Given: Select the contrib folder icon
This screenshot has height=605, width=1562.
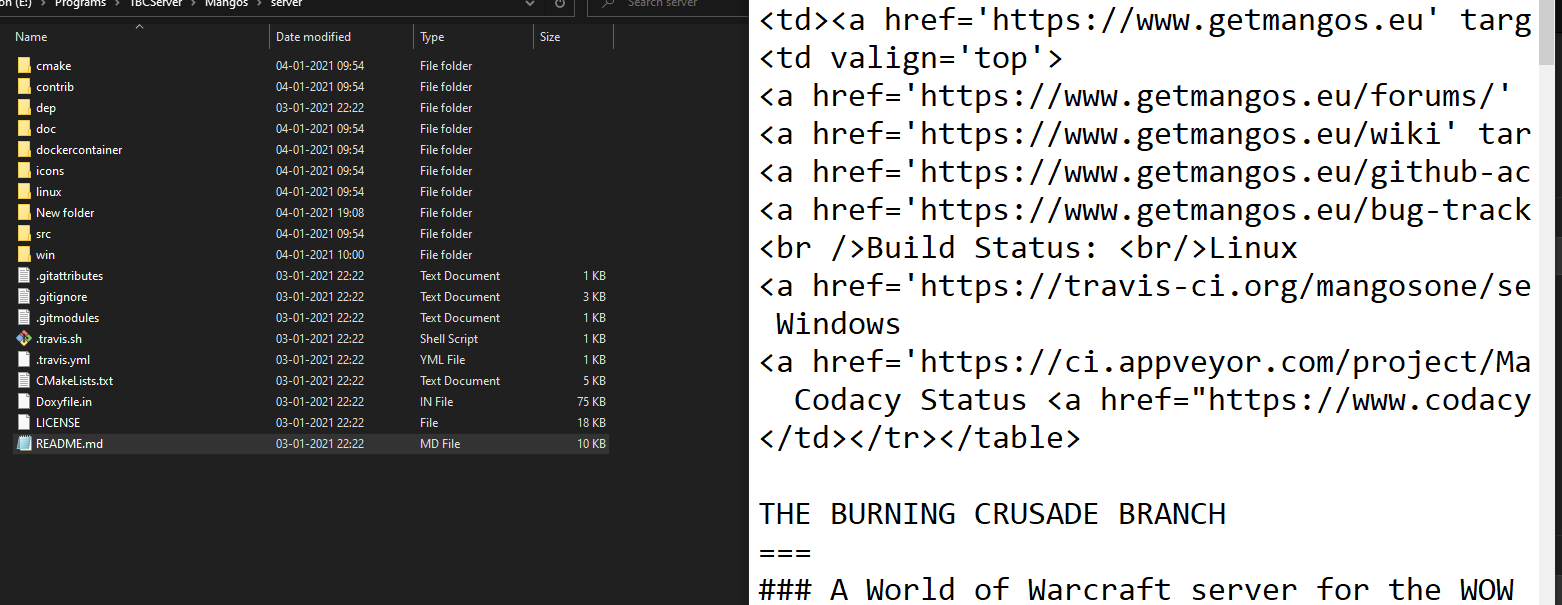Looking at the screenshot, I should 24,87.
